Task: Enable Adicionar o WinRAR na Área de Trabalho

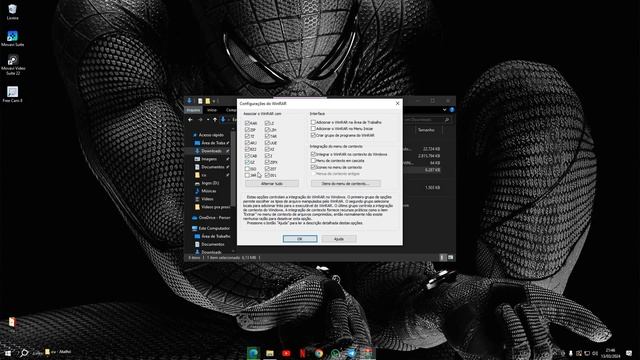Action: click(x=313, y=122)
